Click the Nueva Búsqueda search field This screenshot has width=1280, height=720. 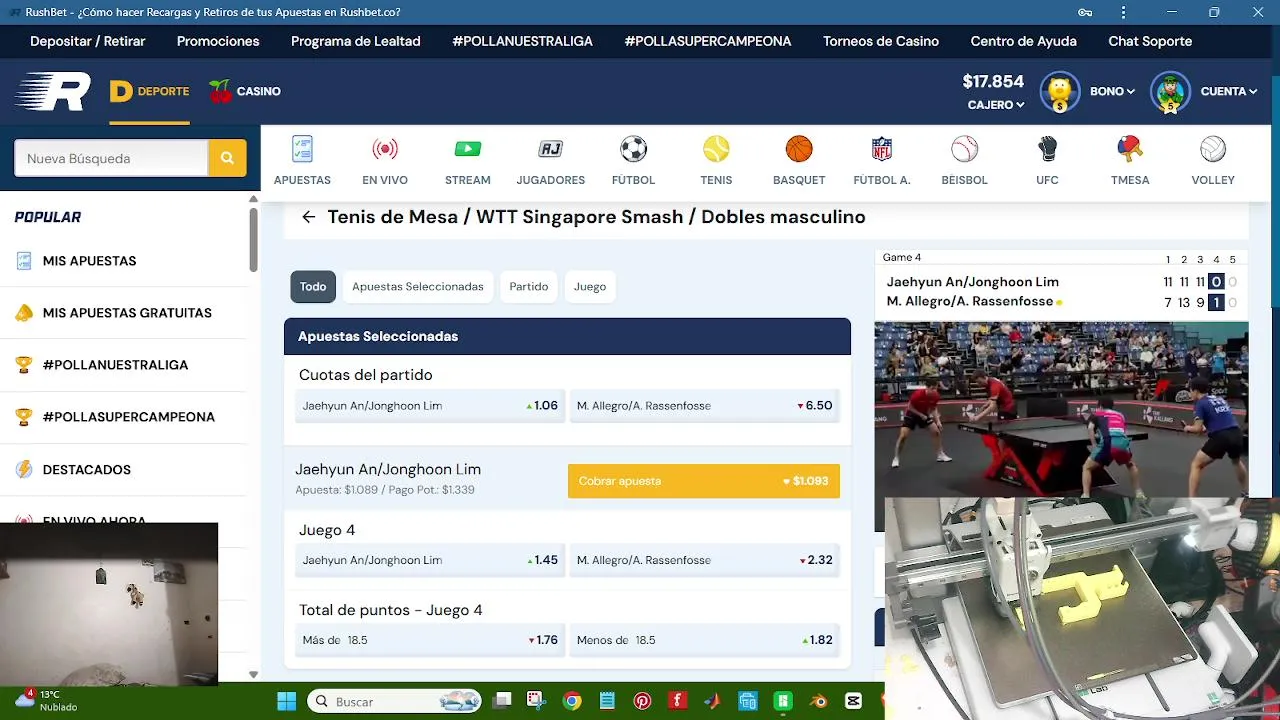tap(111, 158)
